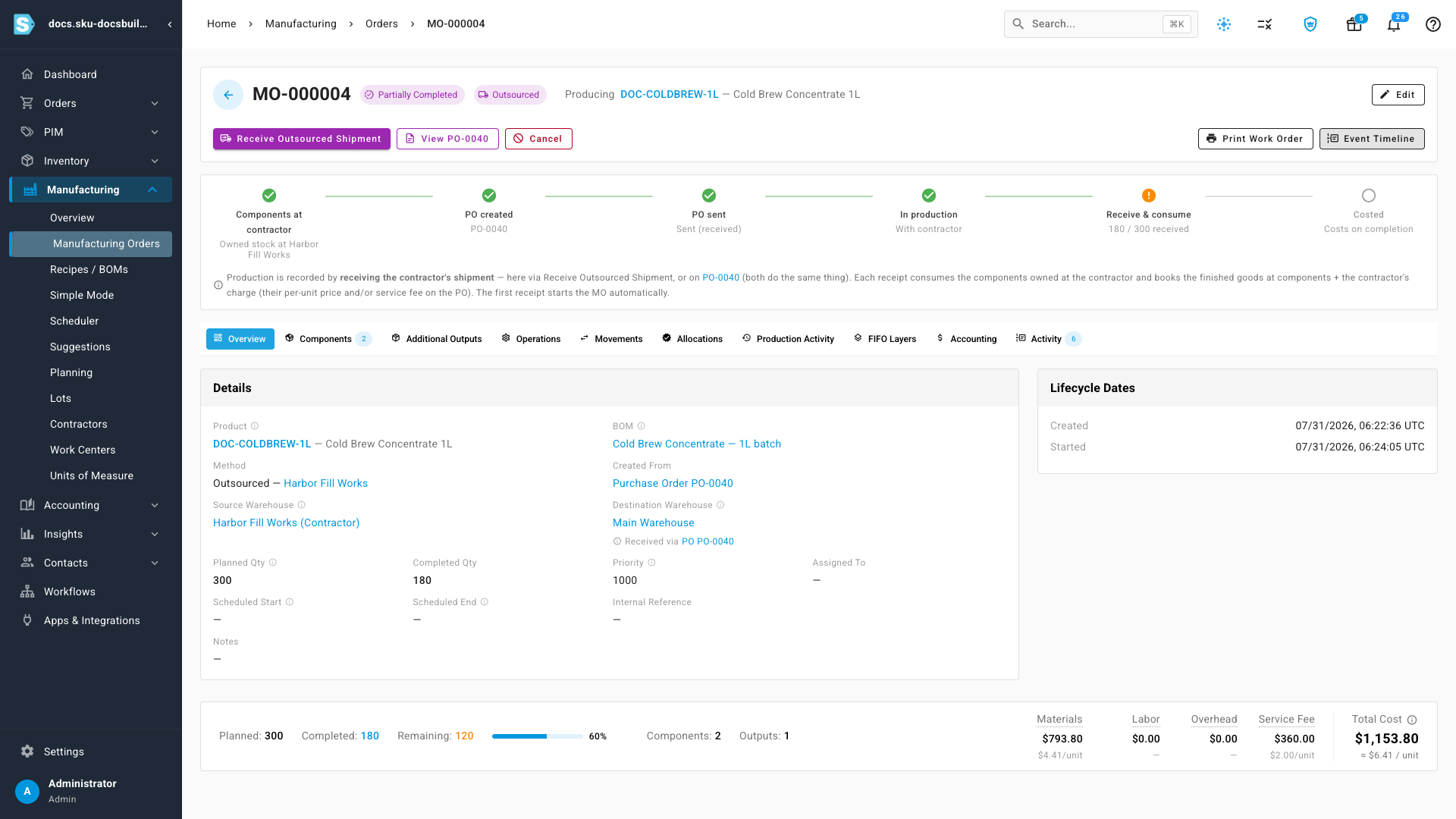Switch to the Additional Outputs tab

click(x=437, y=339)
